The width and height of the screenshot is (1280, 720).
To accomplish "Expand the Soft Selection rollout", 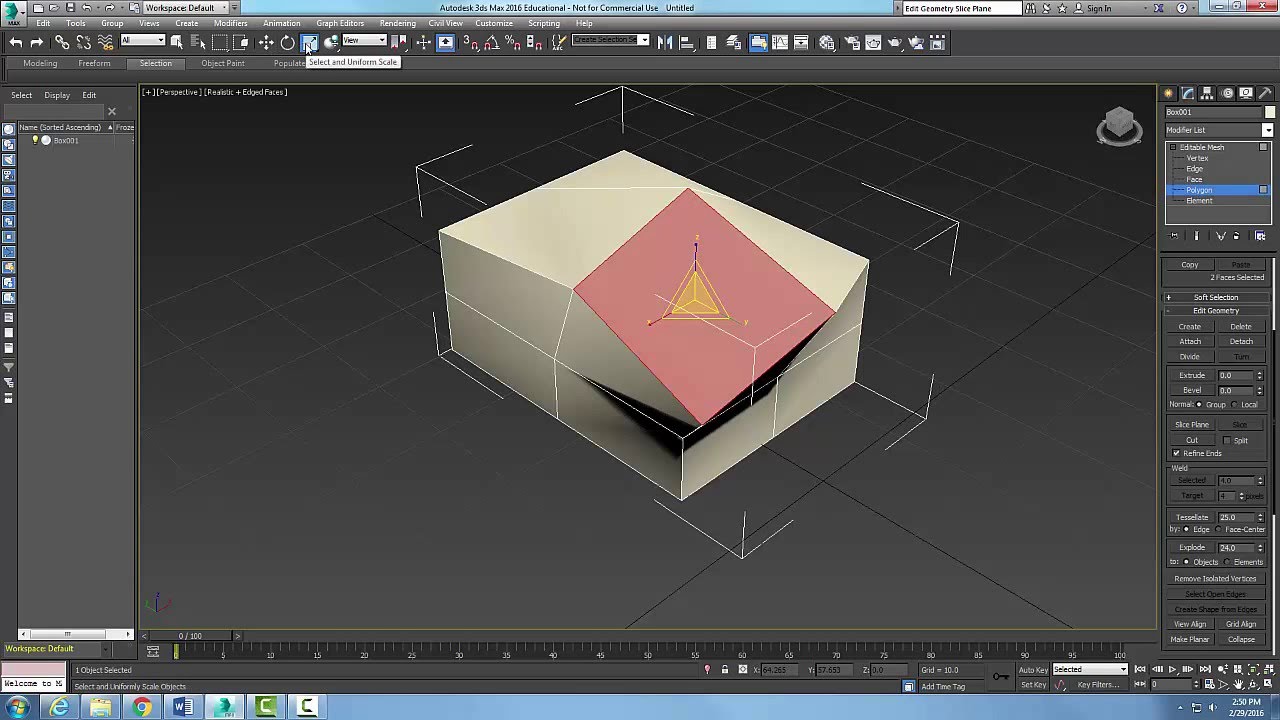I will pos(1216,297).
